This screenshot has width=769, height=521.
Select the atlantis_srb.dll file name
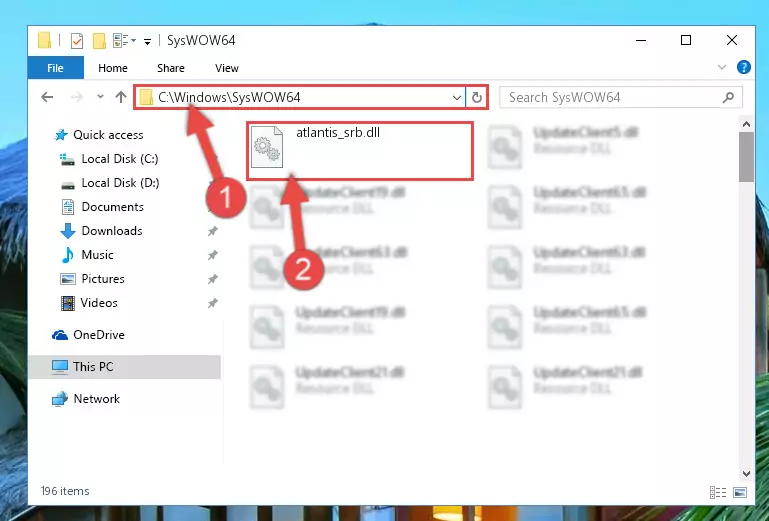[338, 132]
